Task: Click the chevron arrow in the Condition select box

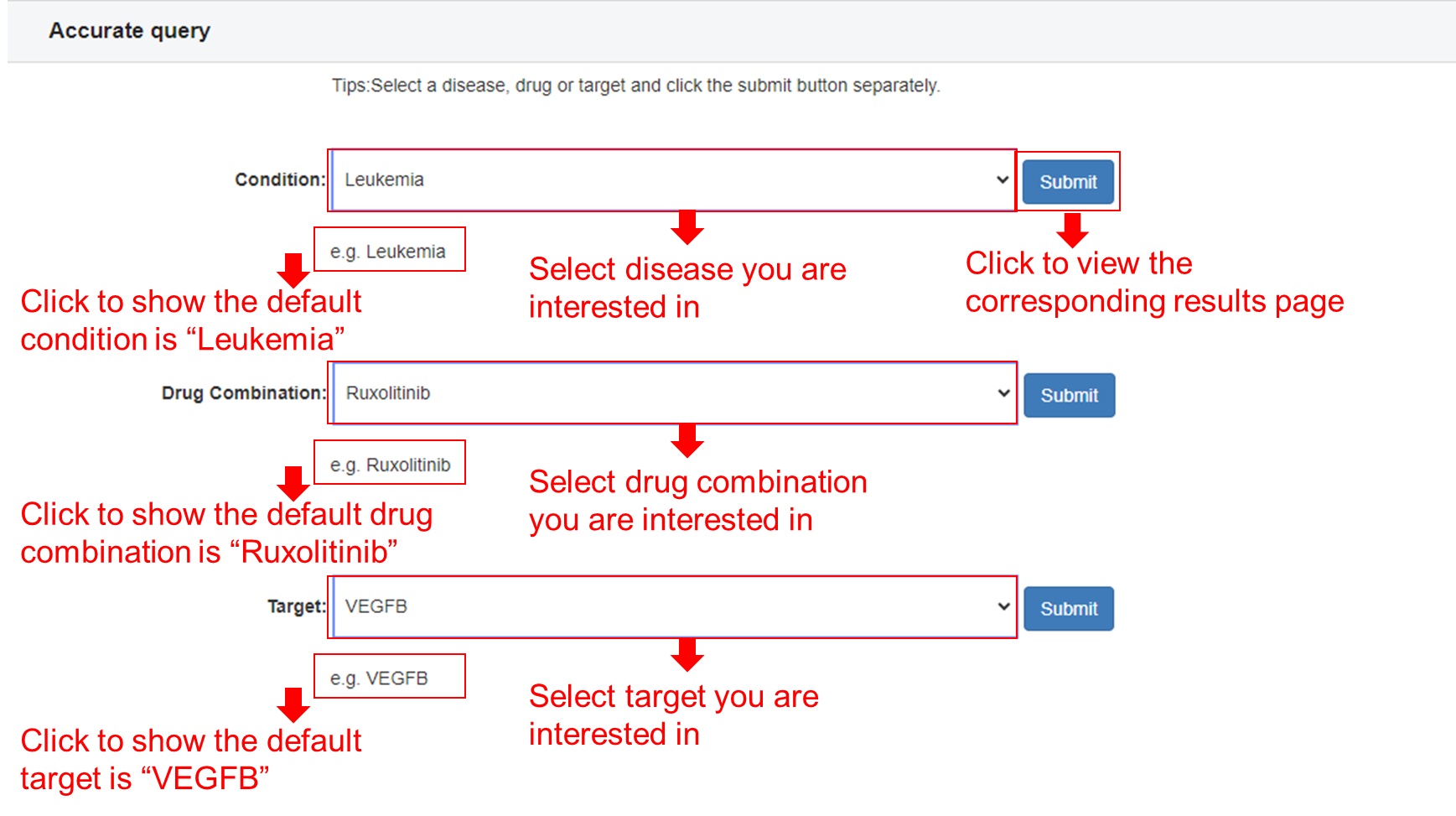Action: coord(1002,179)
